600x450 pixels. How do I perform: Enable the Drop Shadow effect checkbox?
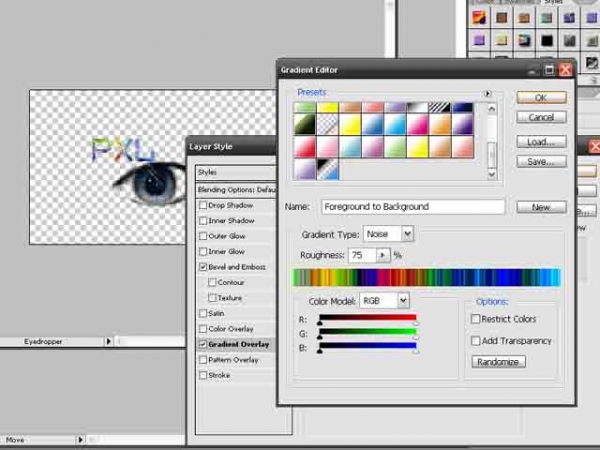(203, 205)
